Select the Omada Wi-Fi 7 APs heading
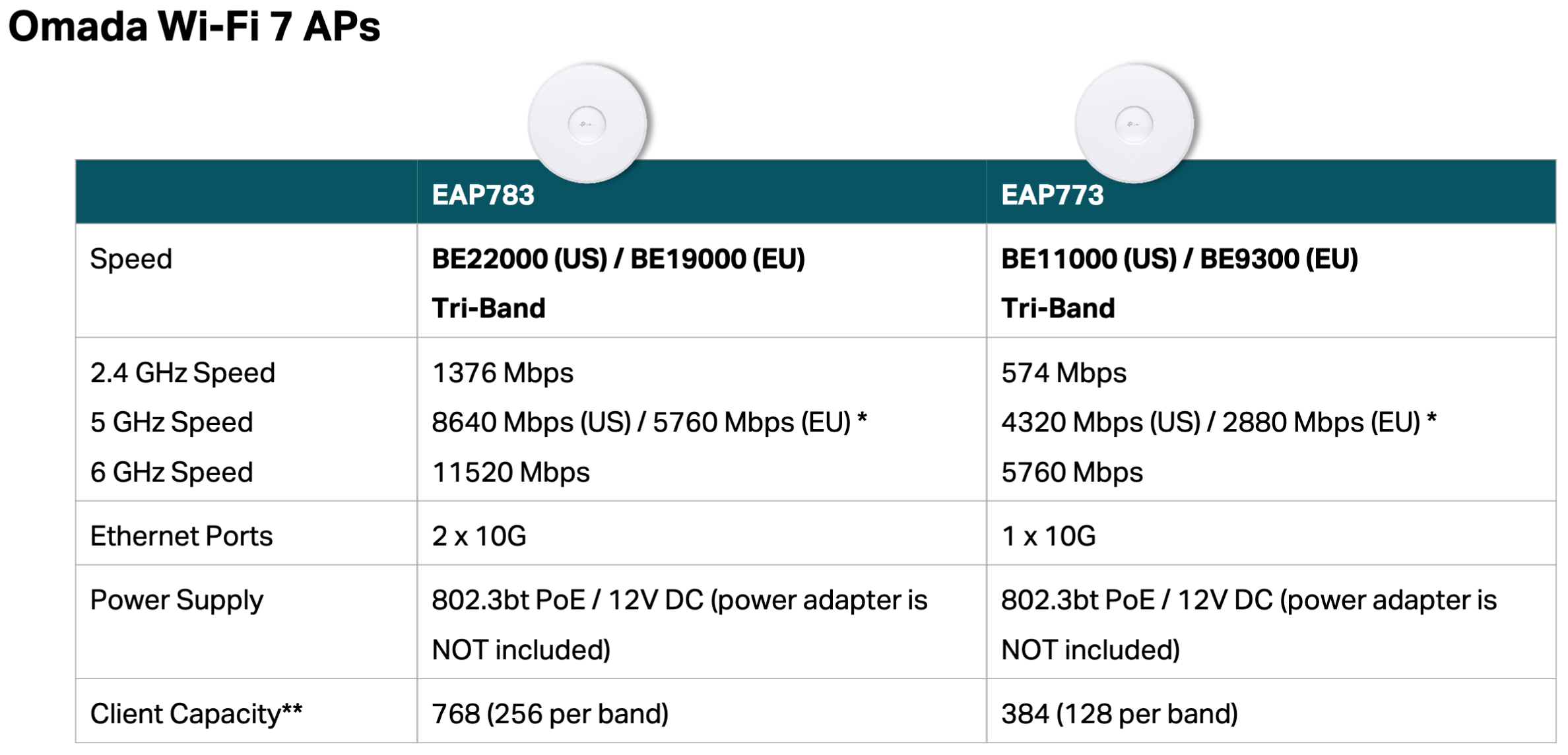 [x=194, y=27]
